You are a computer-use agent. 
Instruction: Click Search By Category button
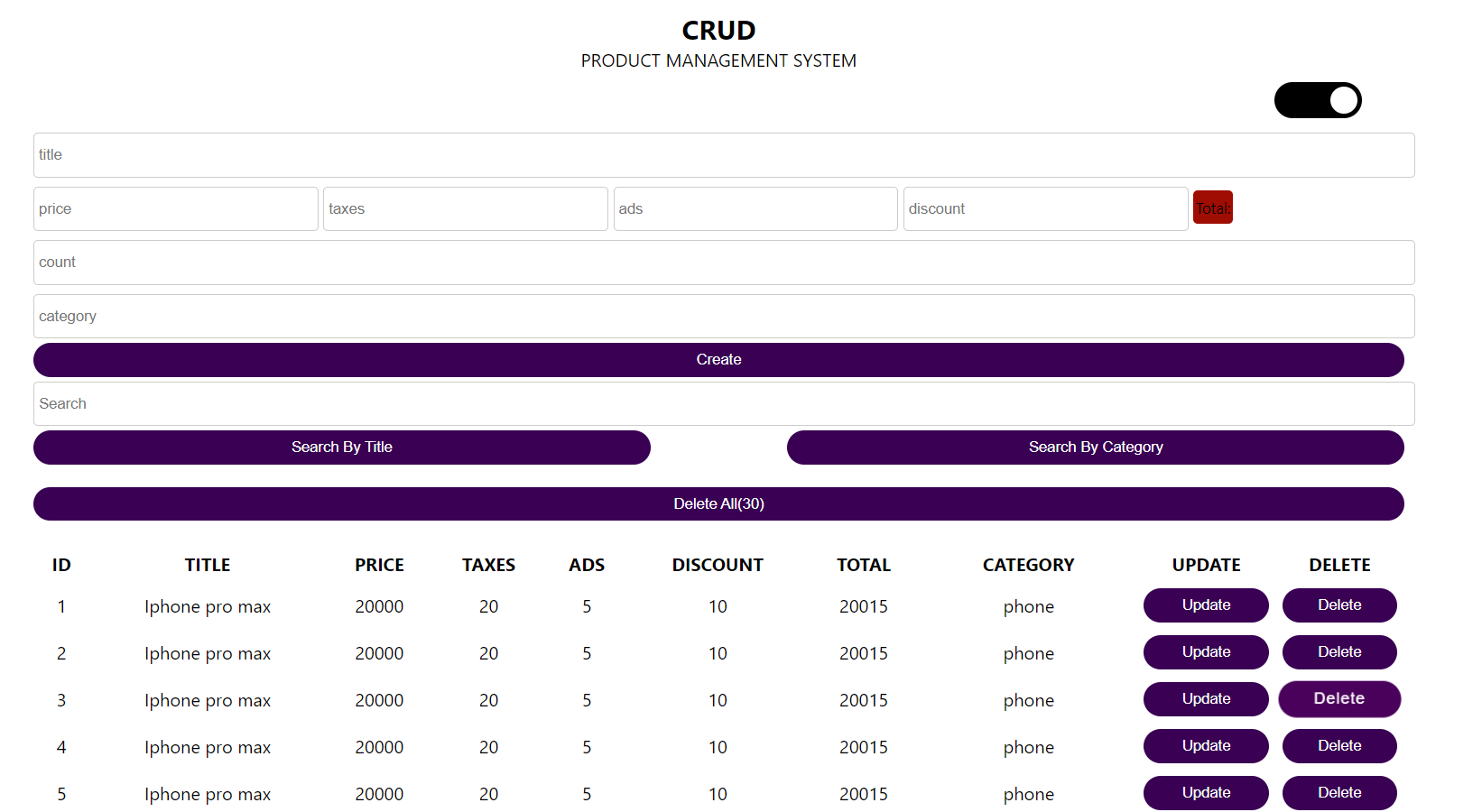[x=1095, y=447]
